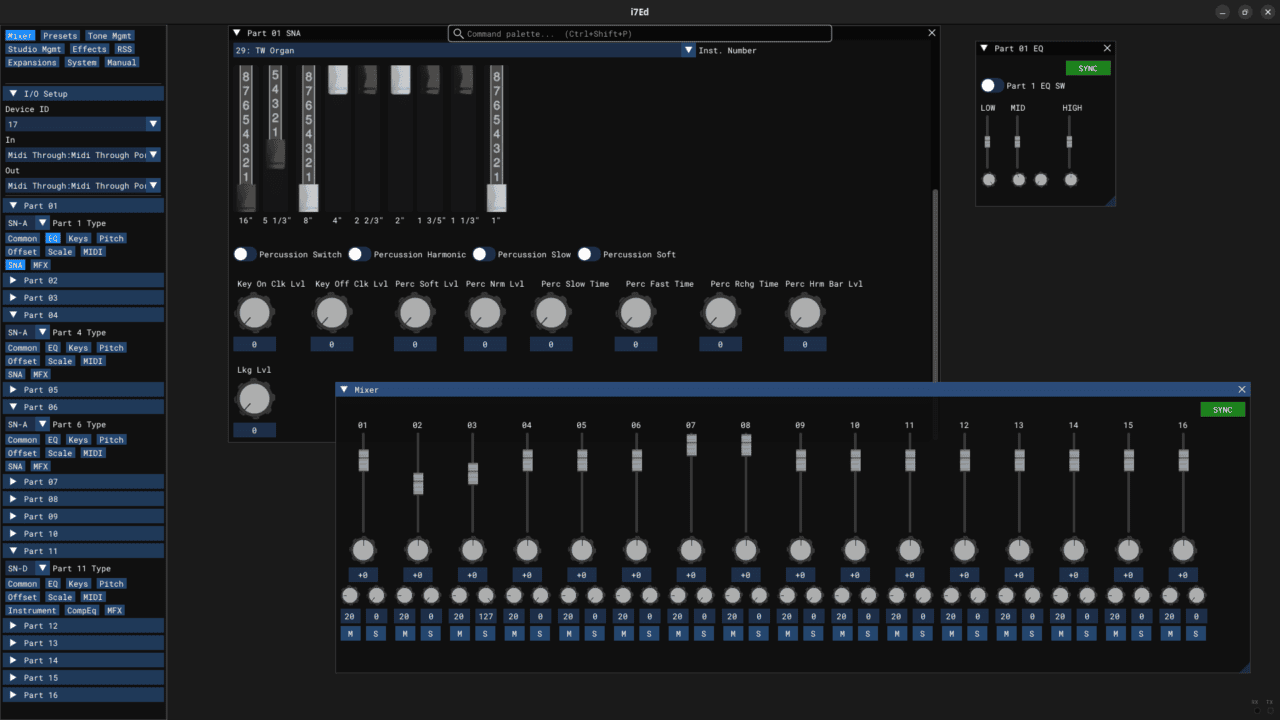The image size is (1280, 720).
Task: Close the Part 01 SNA window
Action: point(932,33)
